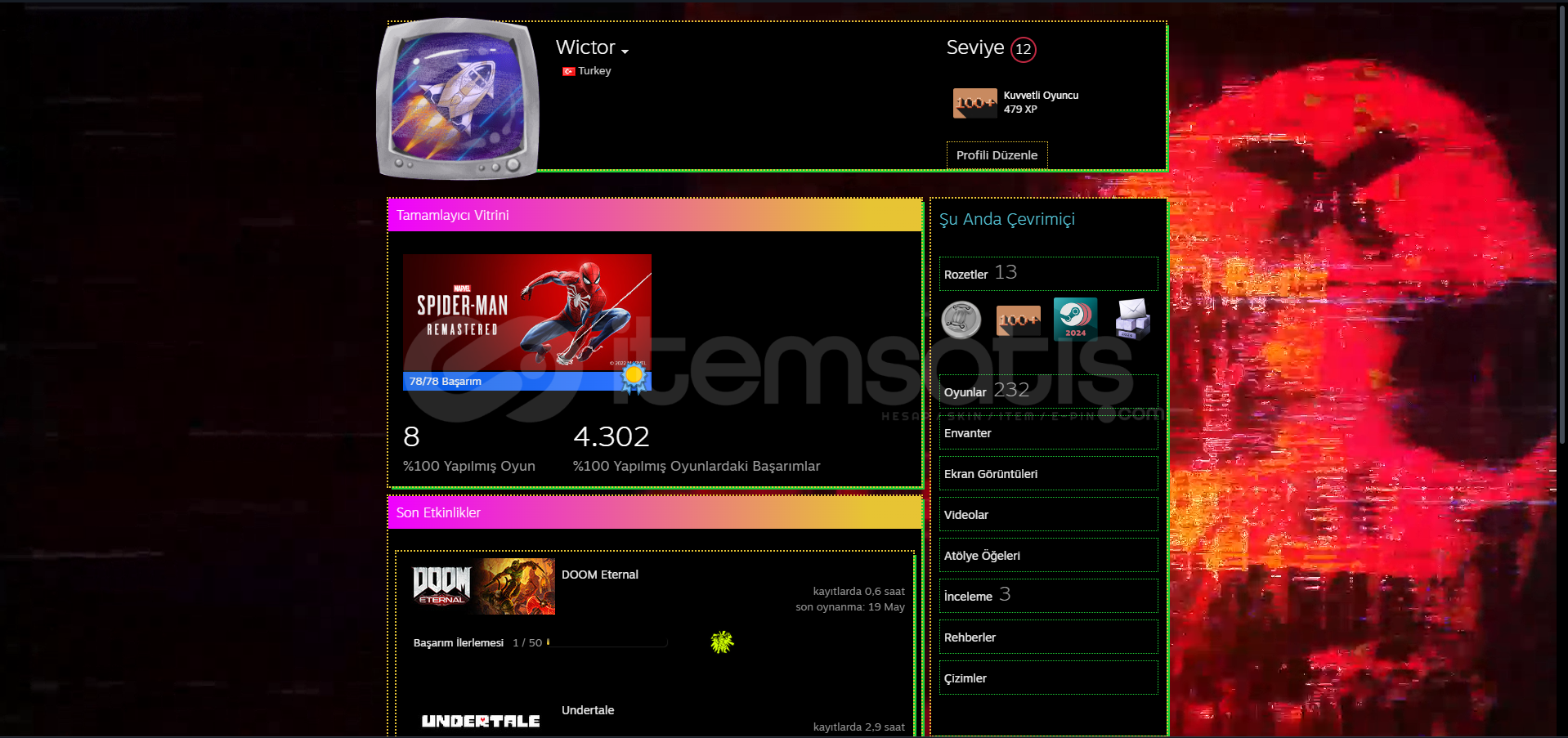Open the Spider-Man Remastered showcase image
This screenshot has height=738, width=1568.
click(527, 313)
